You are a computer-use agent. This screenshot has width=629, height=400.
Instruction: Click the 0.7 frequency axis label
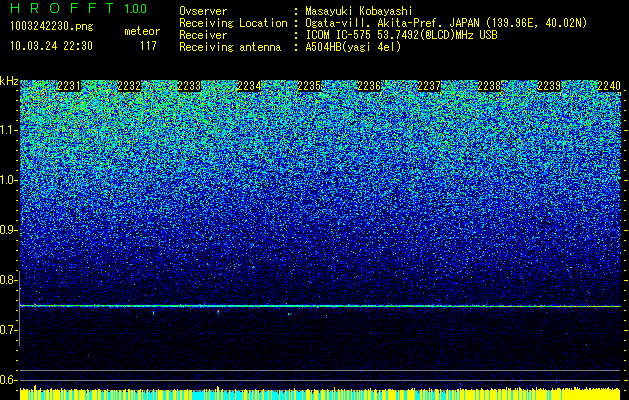click(x=9, y=330)
